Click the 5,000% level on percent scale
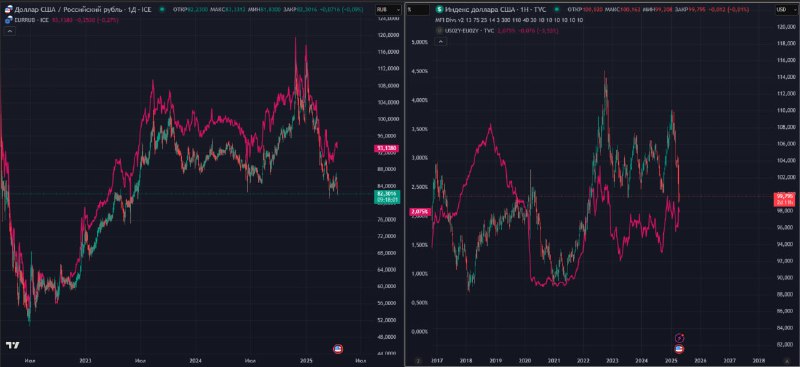 pyautogui.click(x=419, y=42)
